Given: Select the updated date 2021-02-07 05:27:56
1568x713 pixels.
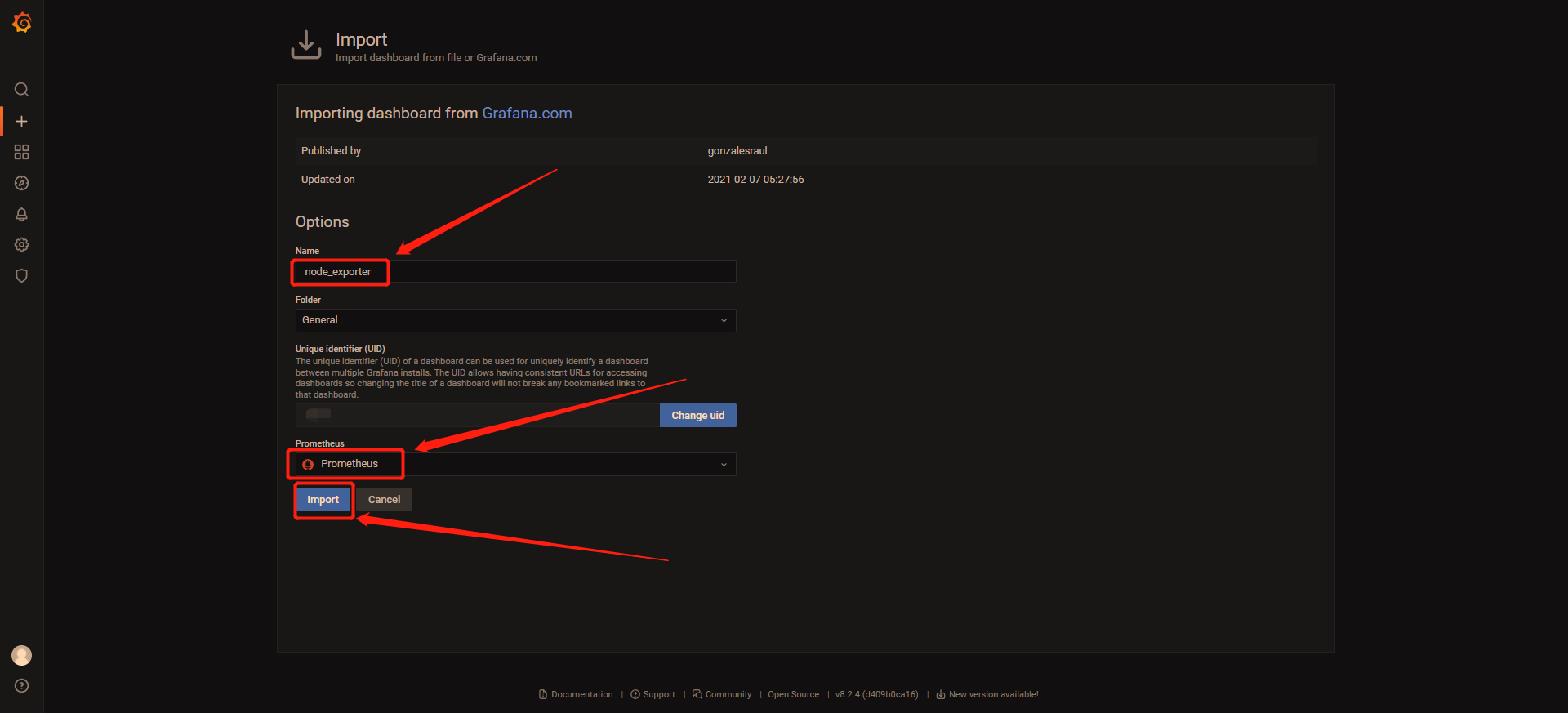Looking at the screenshot, I should (x=755, y=180).
